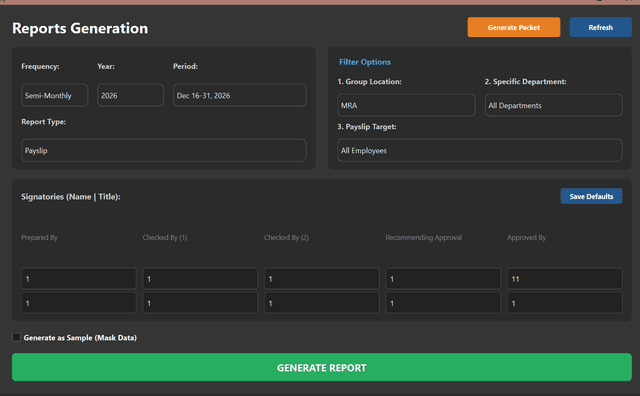Click the Signatories (Name | Title) label
The image size is (640, 396).
click(x=71, y=197)
